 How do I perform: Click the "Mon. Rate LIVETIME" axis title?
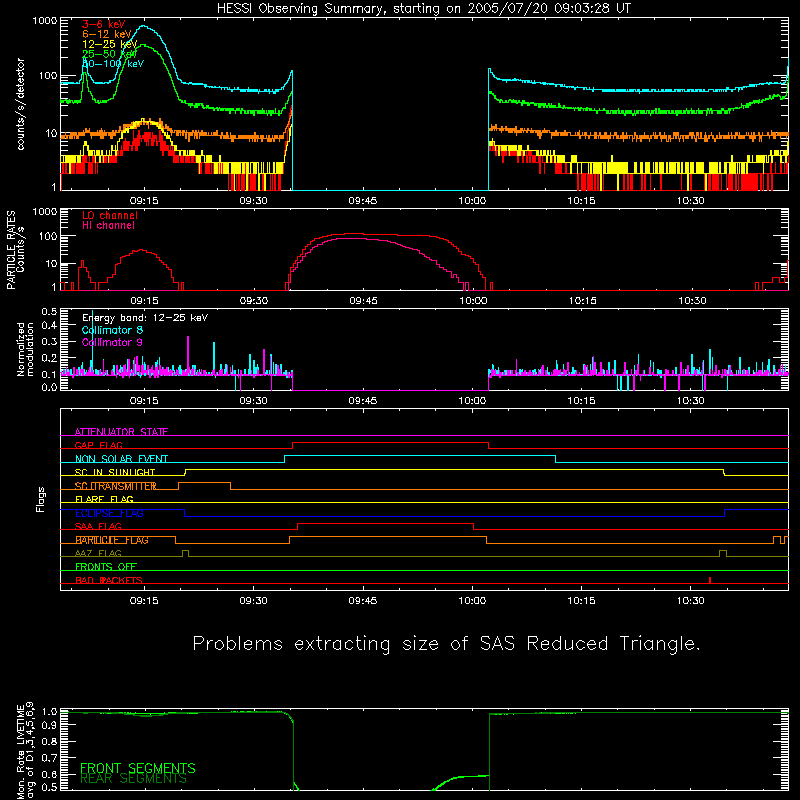tap(20, 751)
